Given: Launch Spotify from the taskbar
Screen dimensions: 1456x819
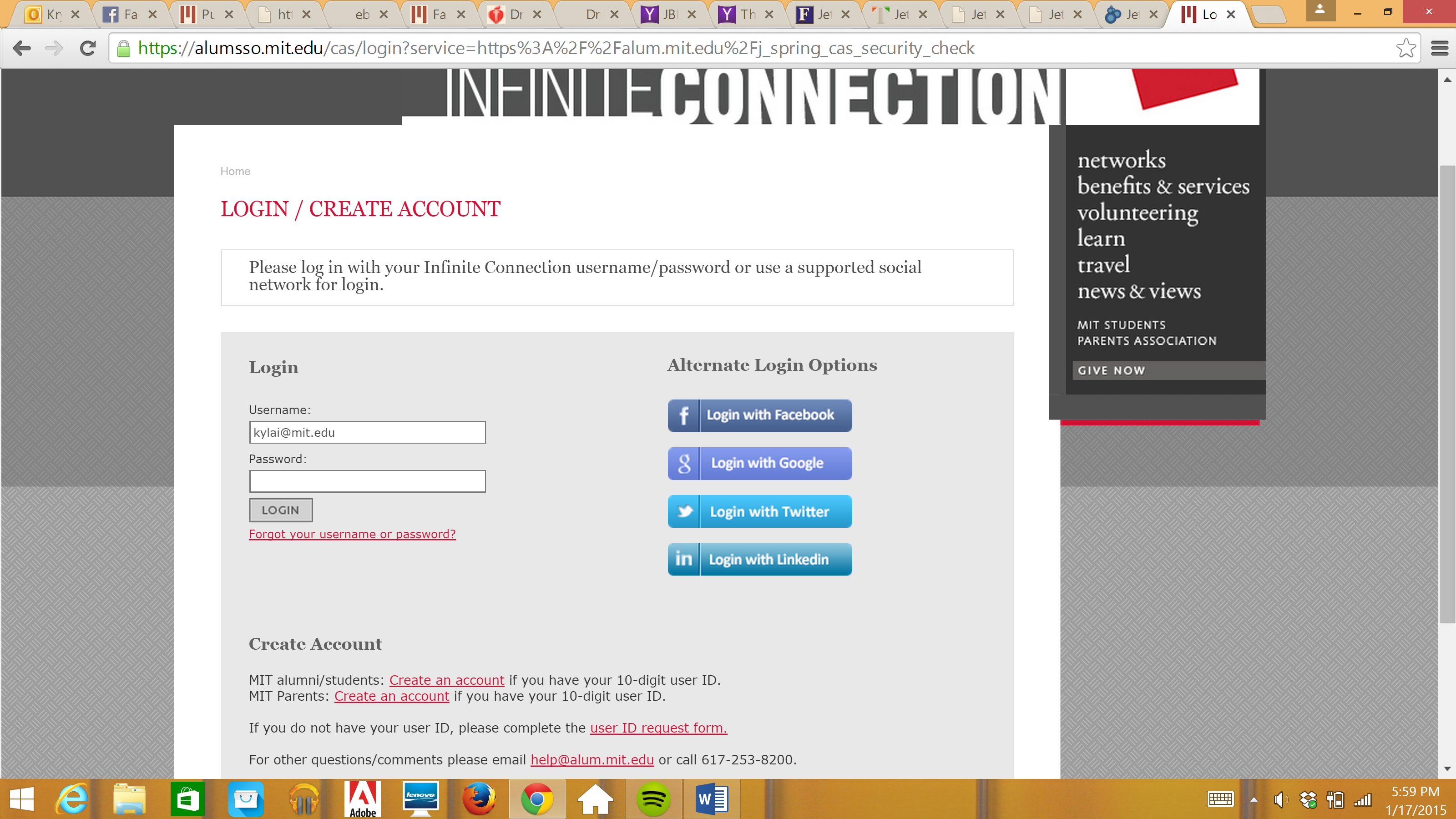Looking at the screenshot, I should (653, 799).
